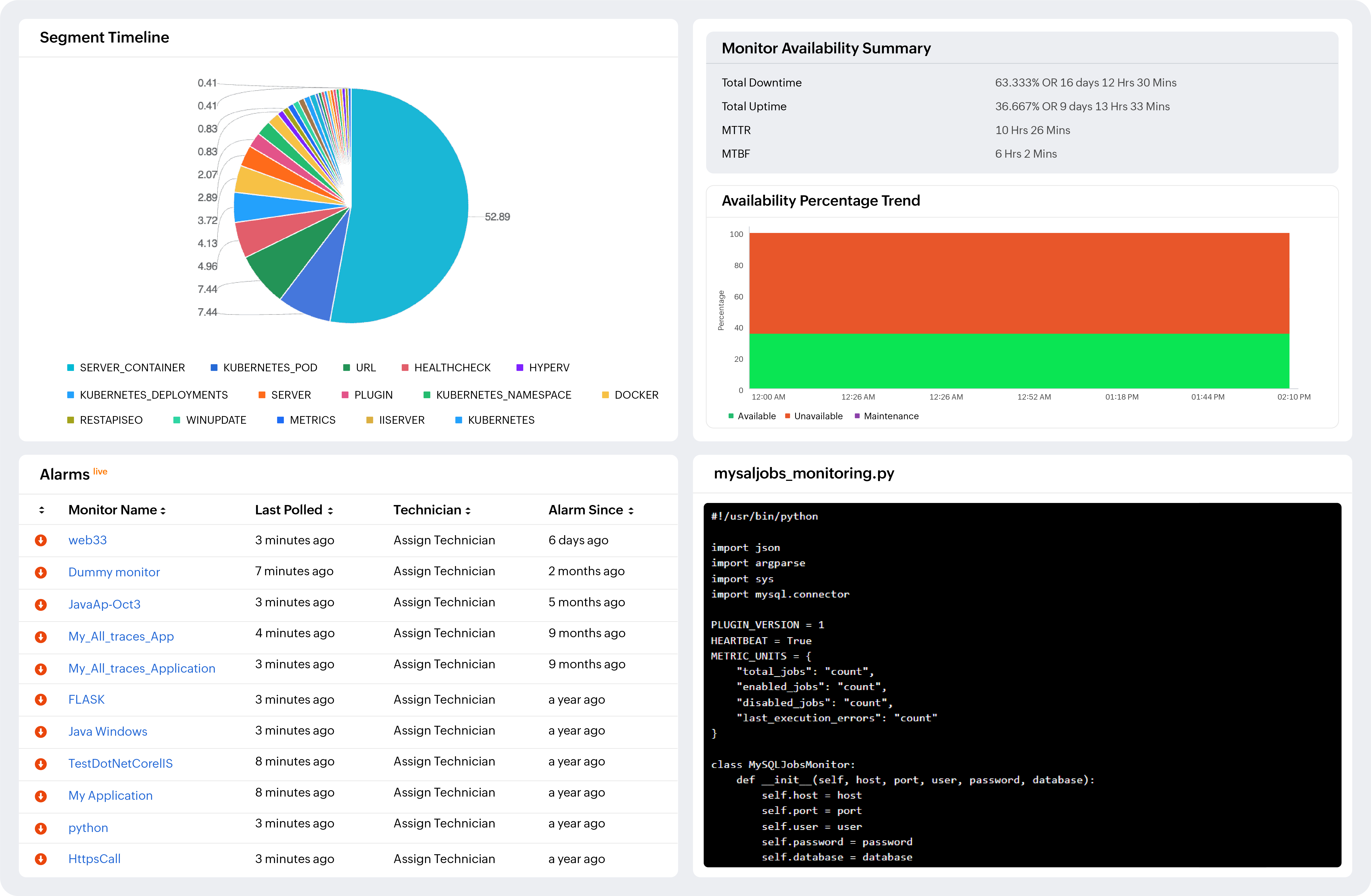
Task: Toggle Maintenance series in trend legend
Action: click(887, 416)
